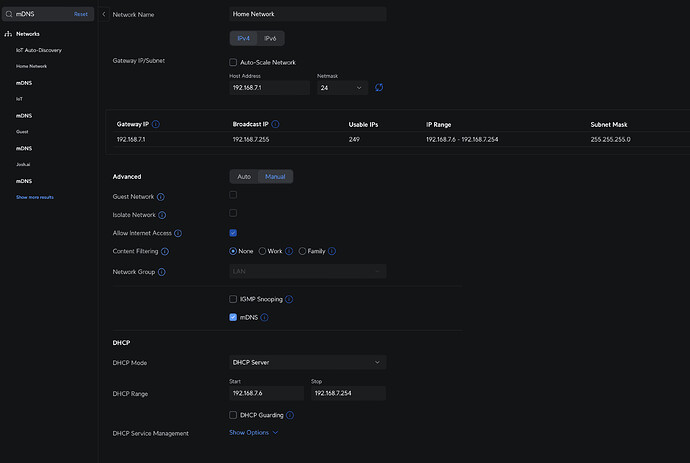Screen dimensions: 690x463
Task: Click the back chevron beside Network Name
Action: (x=104, y=14)
